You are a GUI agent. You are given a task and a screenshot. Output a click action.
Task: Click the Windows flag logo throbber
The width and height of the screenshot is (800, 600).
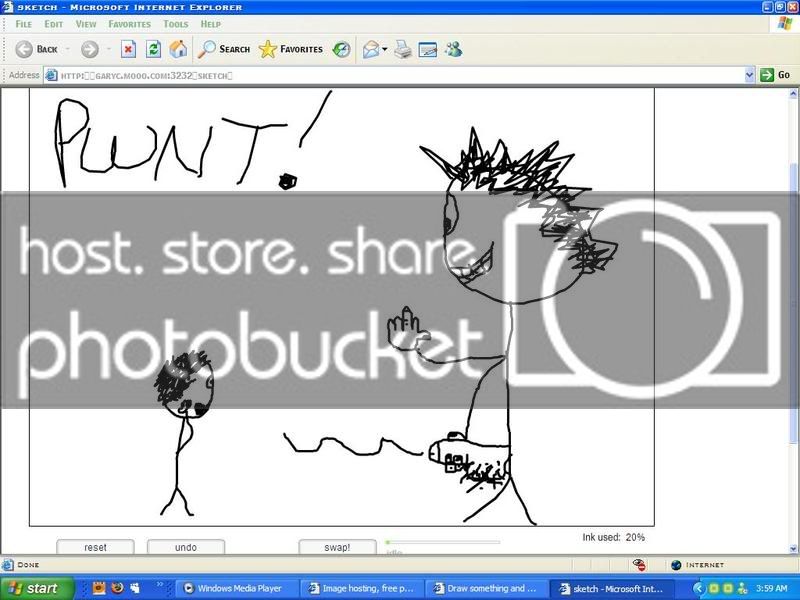point(784,24)
